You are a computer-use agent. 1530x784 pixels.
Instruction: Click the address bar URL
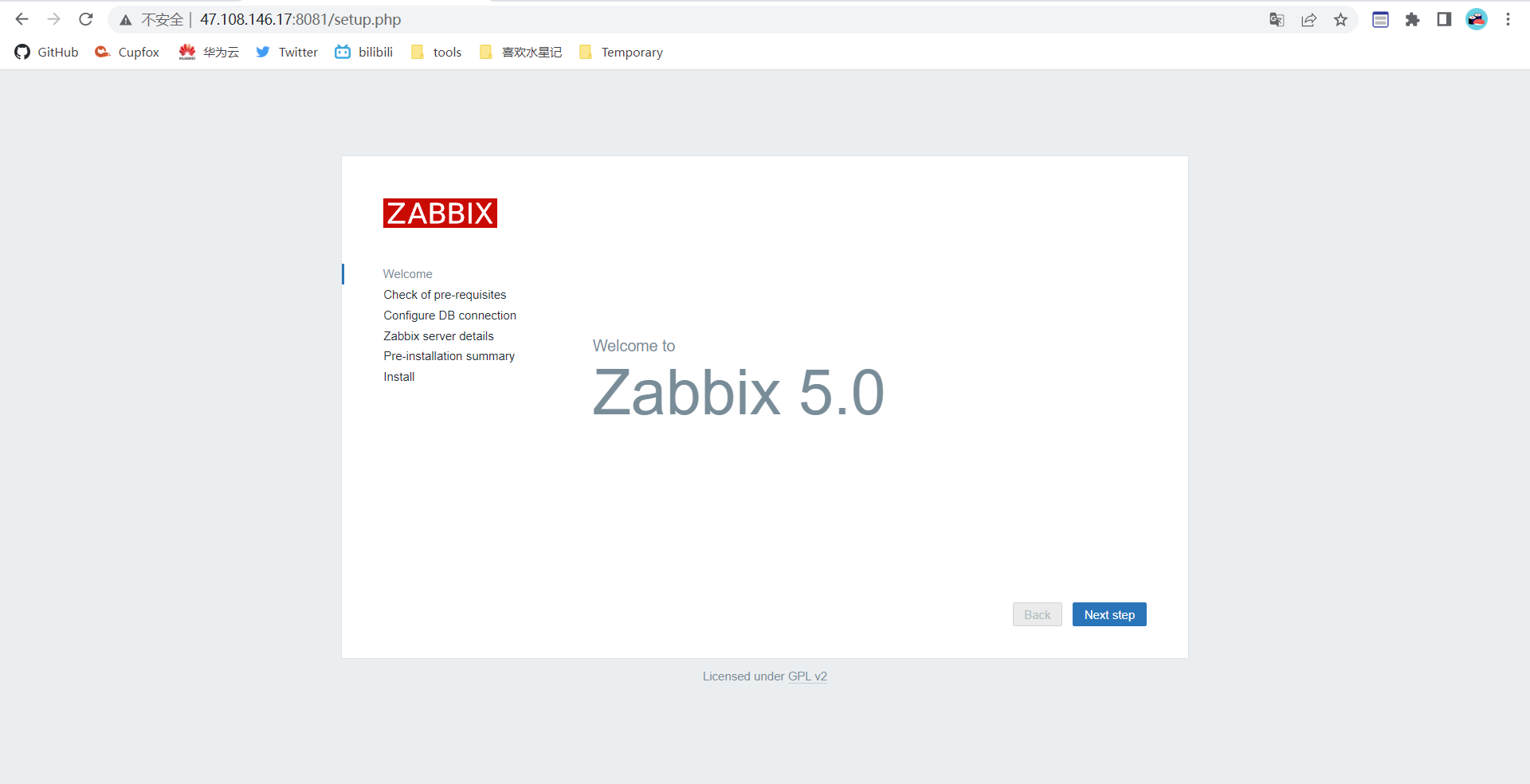pos(300,19)
